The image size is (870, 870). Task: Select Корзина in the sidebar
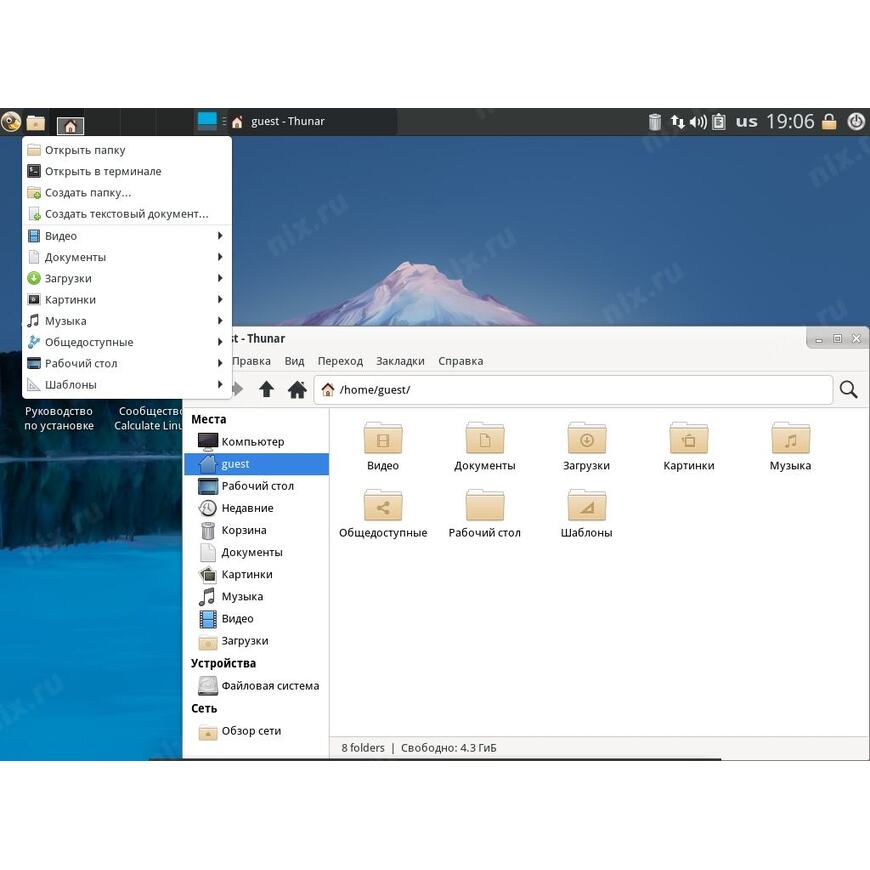pos(243,530)
